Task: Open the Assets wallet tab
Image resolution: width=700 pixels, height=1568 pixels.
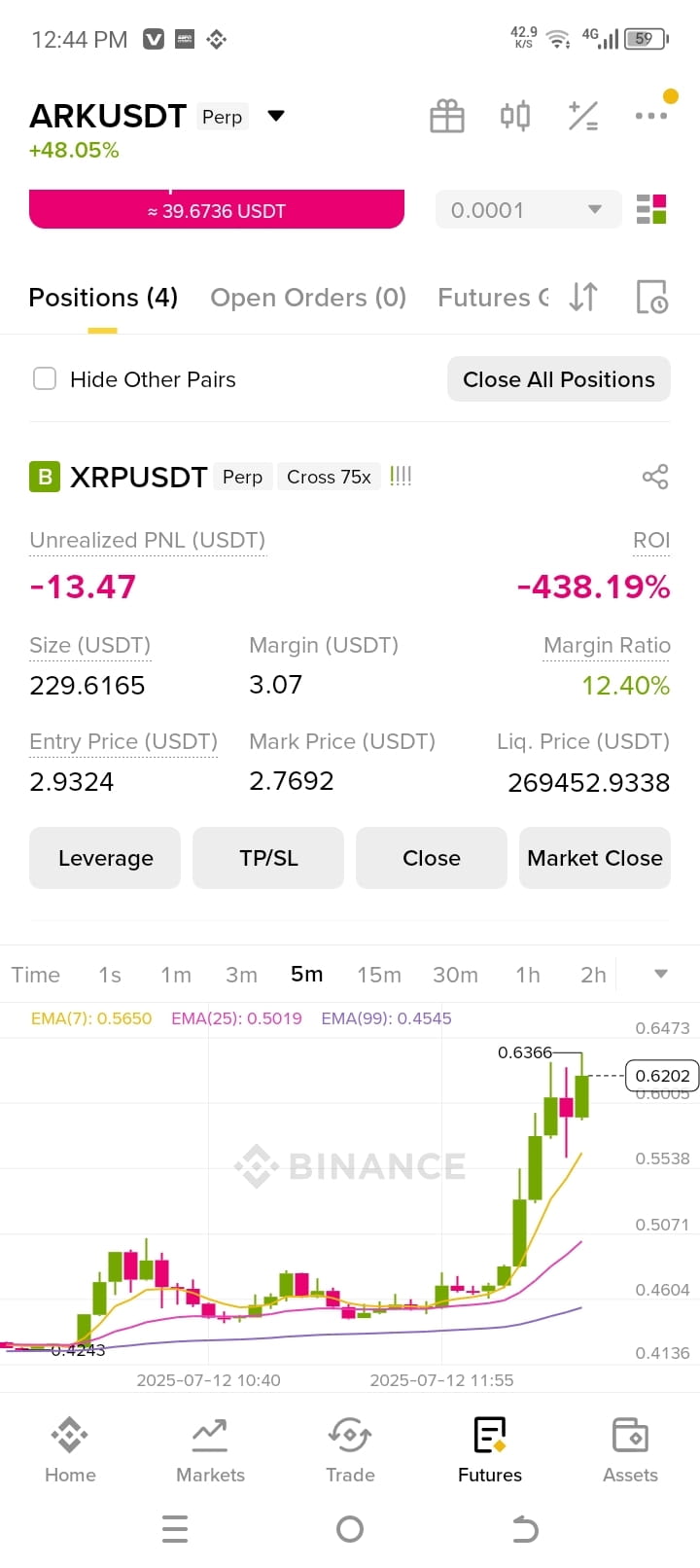Action: click(x=630, y=1450)
